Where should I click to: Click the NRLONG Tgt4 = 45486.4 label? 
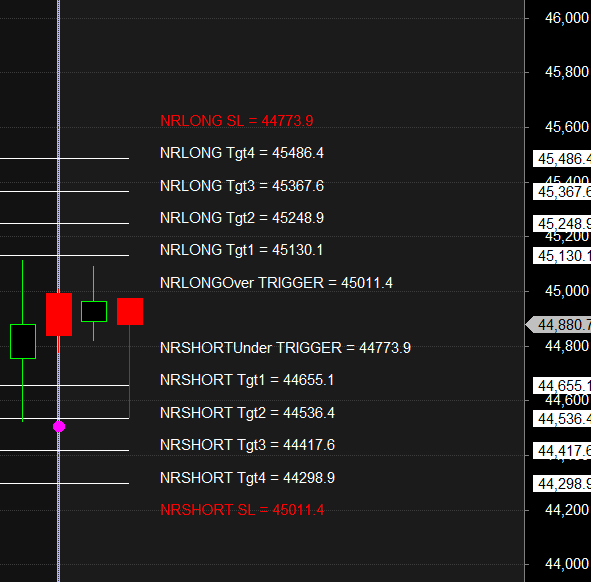[242, 153]
